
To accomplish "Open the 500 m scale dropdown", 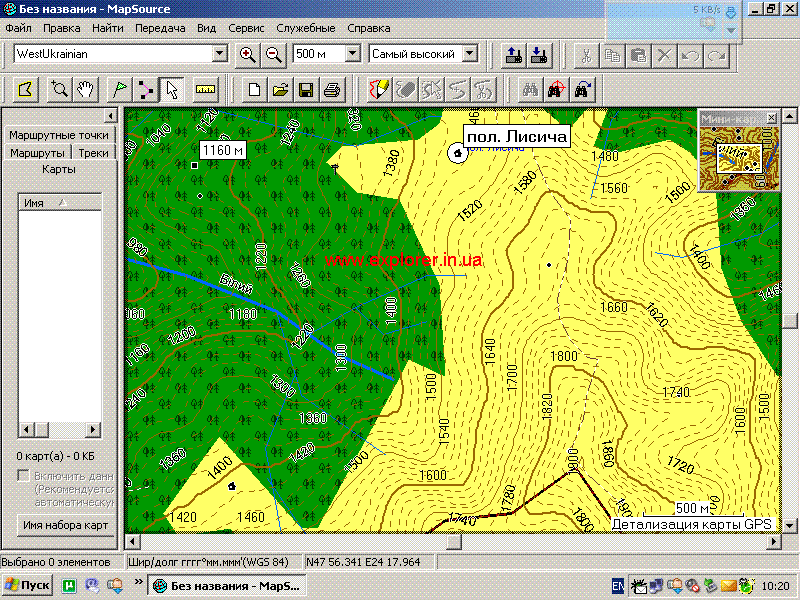I will click(352, 54).
